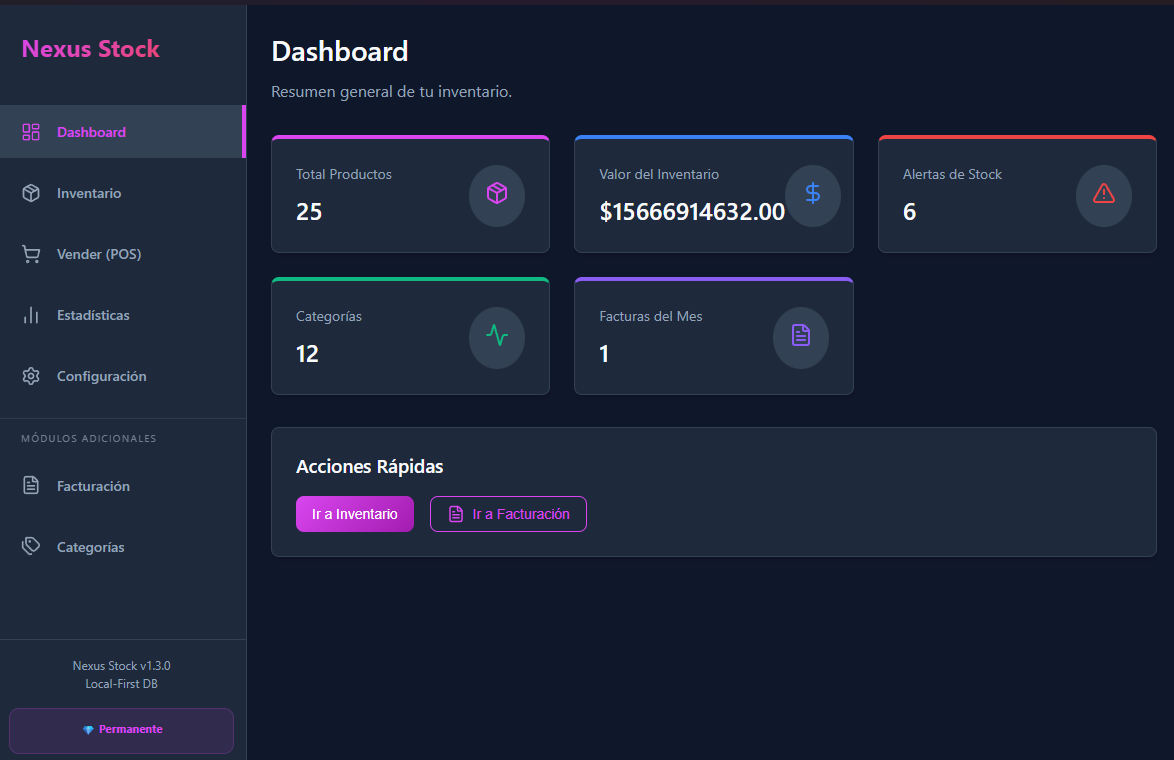Go to Vender (POS) page

point(123,255)
